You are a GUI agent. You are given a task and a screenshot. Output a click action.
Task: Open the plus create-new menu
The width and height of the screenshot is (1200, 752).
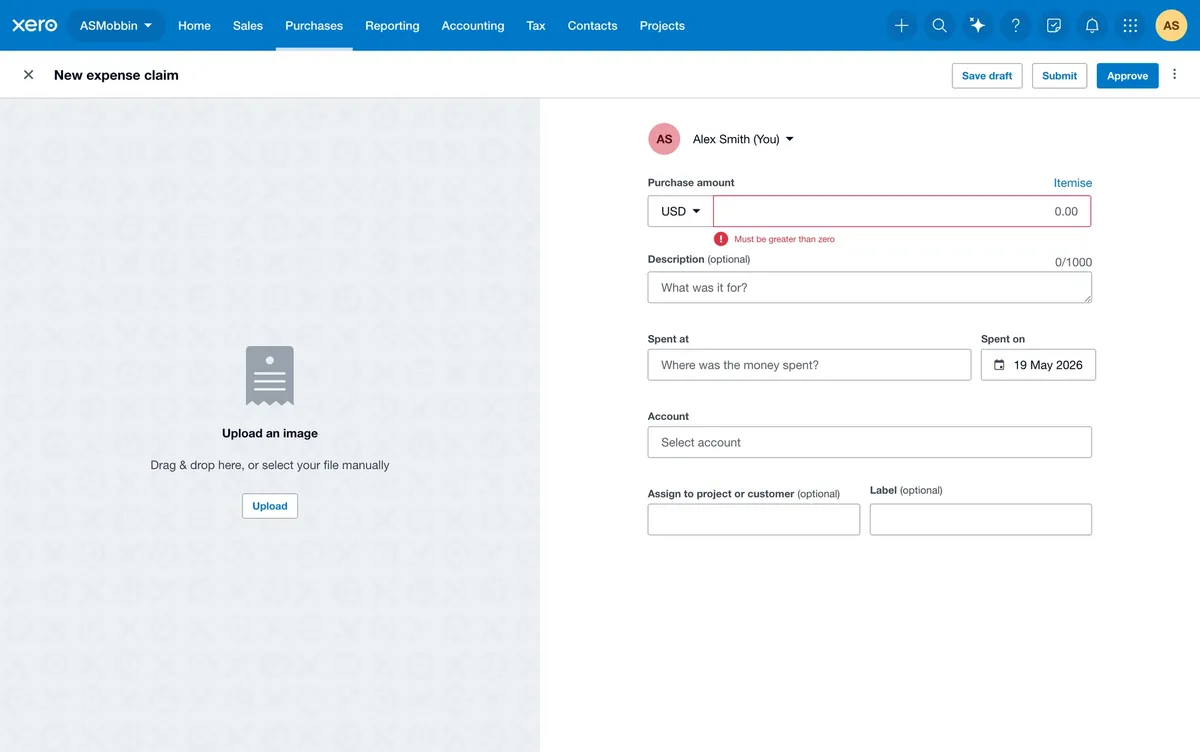(901, 25)
